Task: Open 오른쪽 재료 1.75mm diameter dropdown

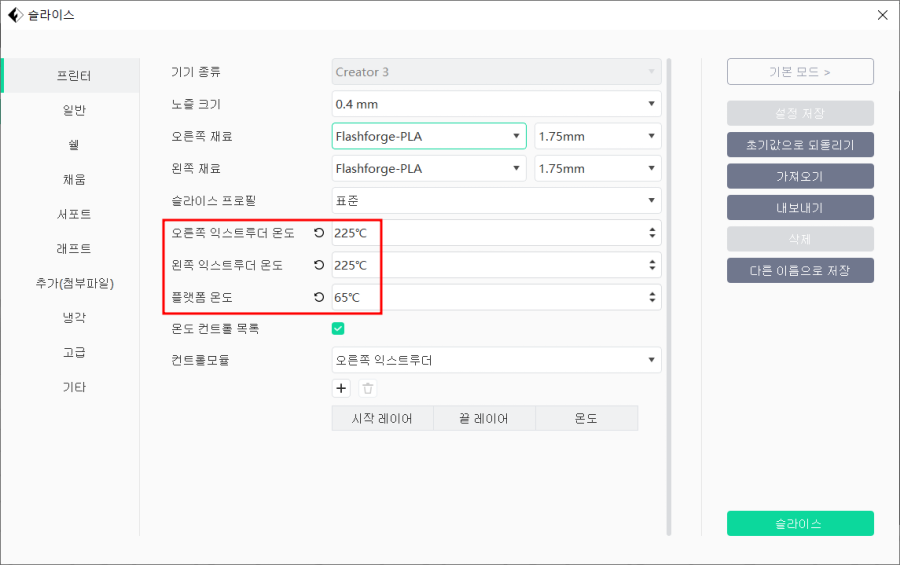Action: point(598,136)
